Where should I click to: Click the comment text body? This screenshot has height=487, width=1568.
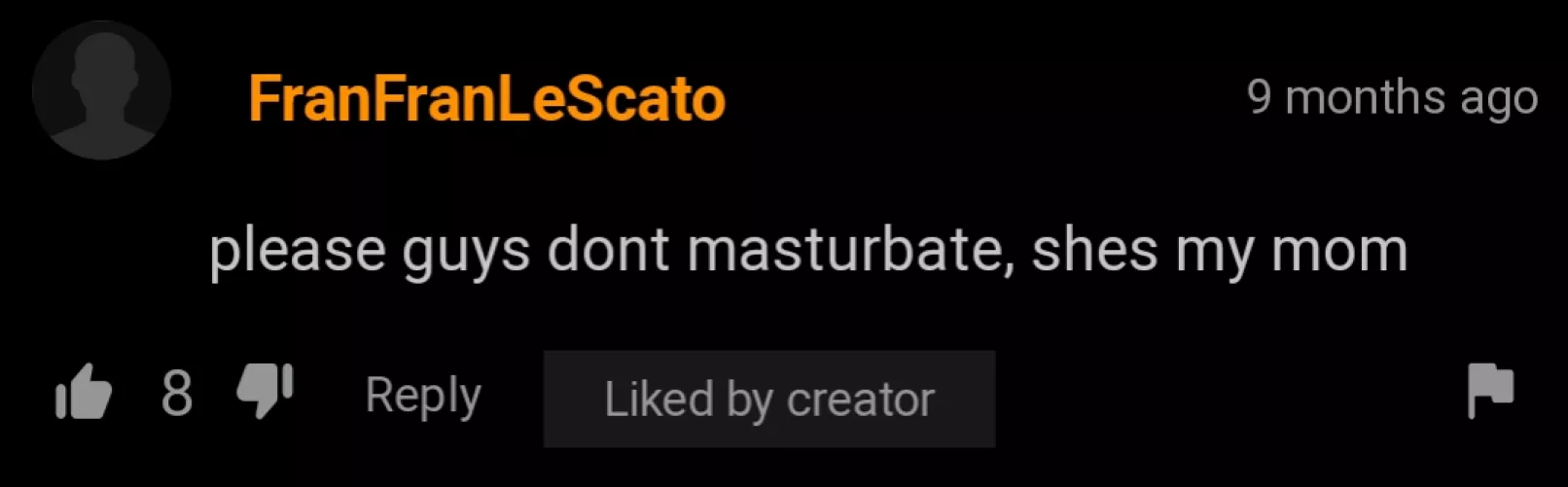[808, 251]
